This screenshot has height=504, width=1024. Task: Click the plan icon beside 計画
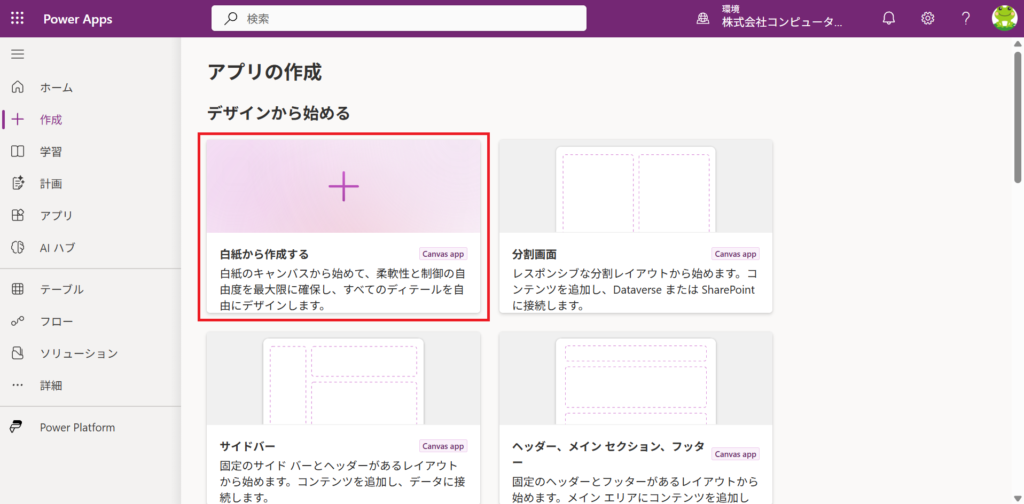click(x=18, y=183)
